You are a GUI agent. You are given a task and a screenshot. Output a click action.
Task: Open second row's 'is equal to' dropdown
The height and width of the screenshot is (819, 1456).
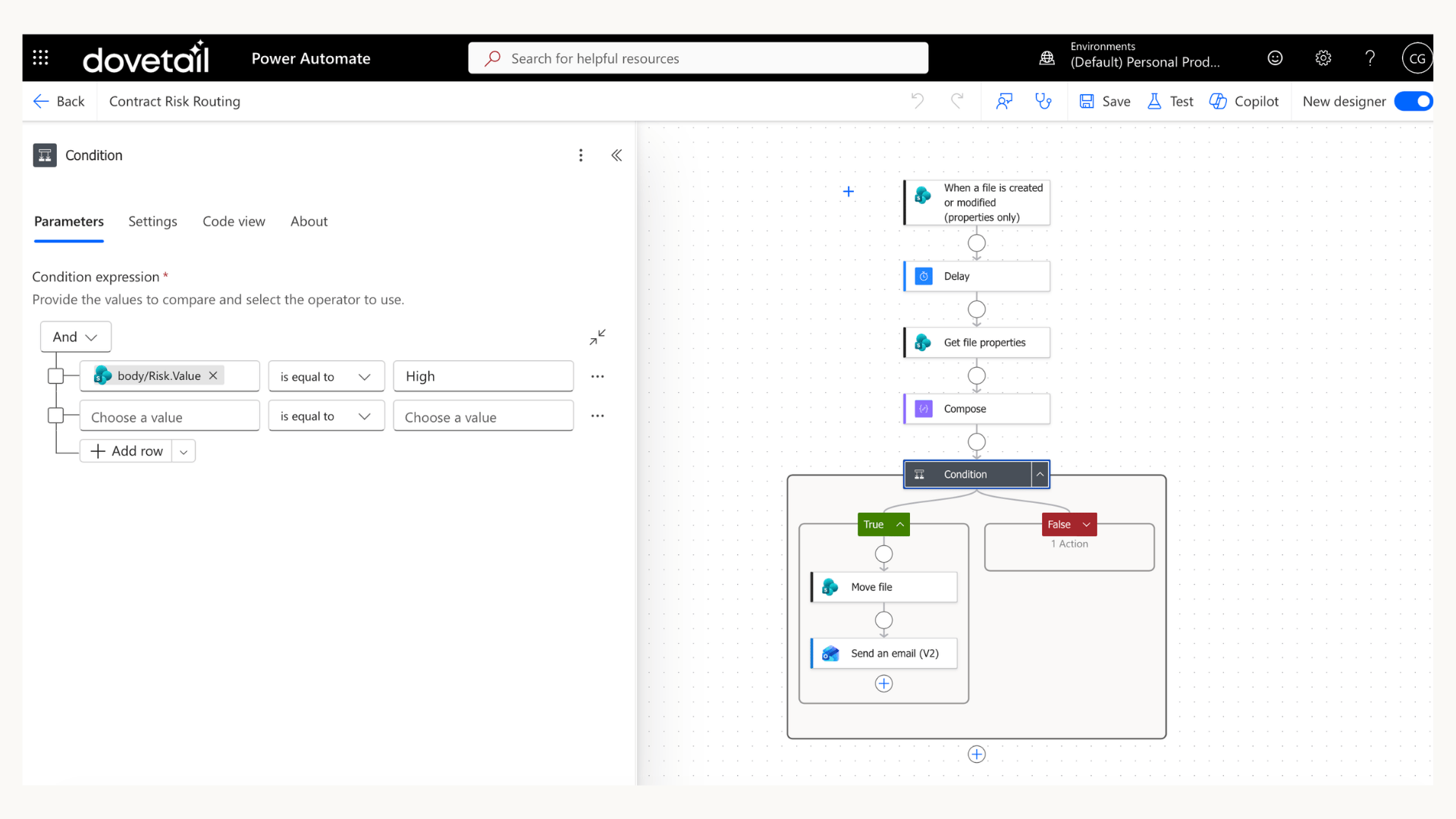(x=327, y=416)
